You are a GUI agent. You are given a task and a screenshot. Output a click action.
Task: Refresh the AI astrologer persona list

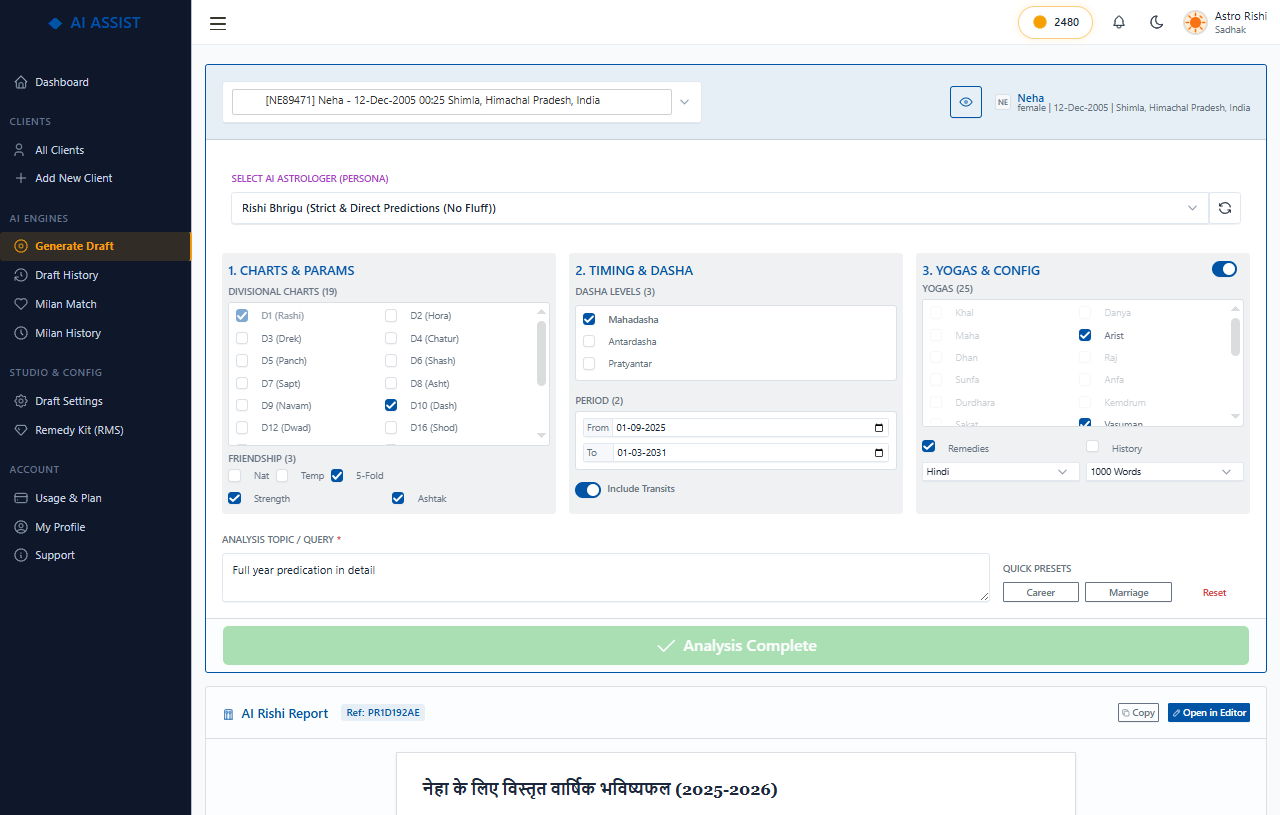[1224, 208]
